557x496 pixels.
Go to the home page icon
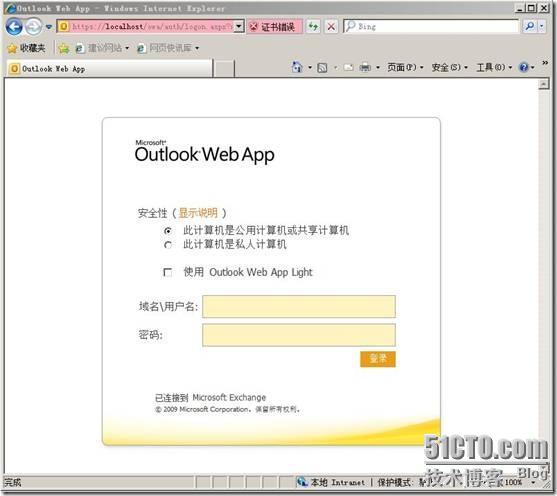click(x=297, y=67)
